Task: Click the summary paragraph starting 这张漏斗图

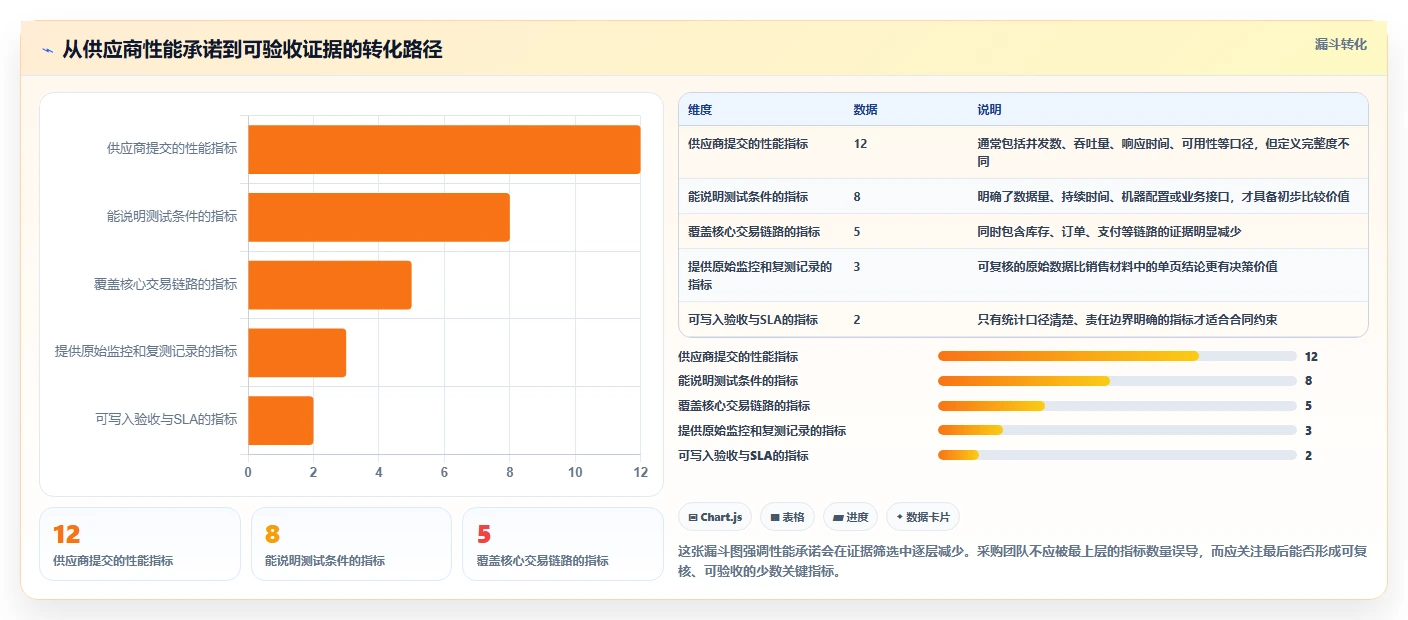Action: [x=1022, y=561]
